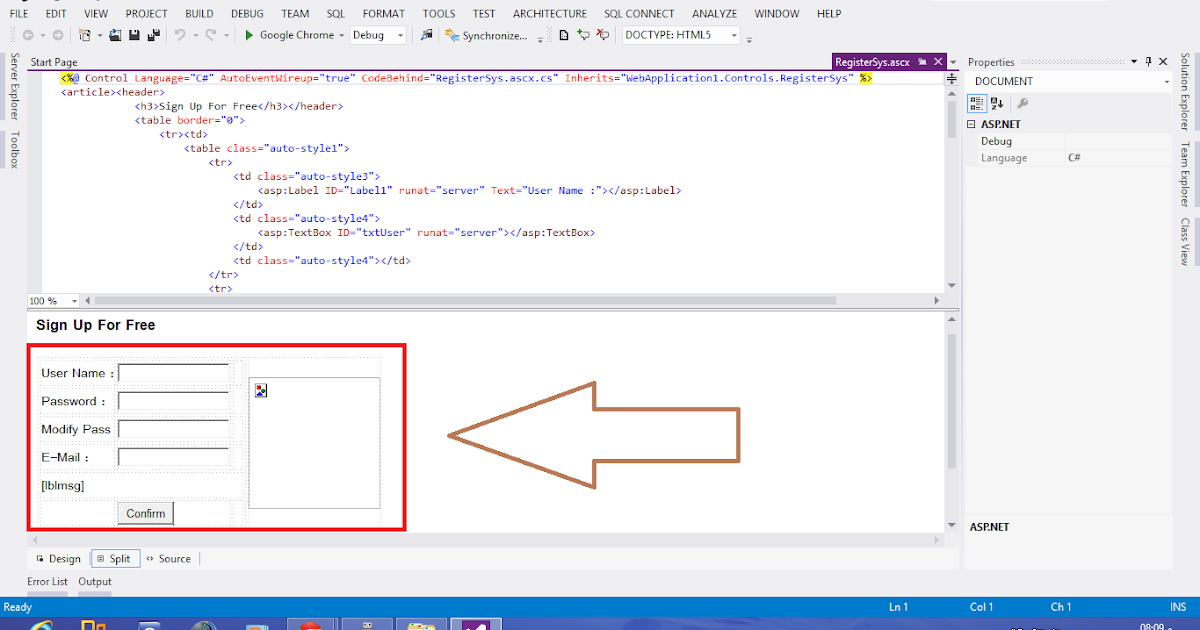Image resolution: width=1200 pixels, height=630 pixels.
Task: Click the Confirm button in the form preview
Action: coord(145,513)
